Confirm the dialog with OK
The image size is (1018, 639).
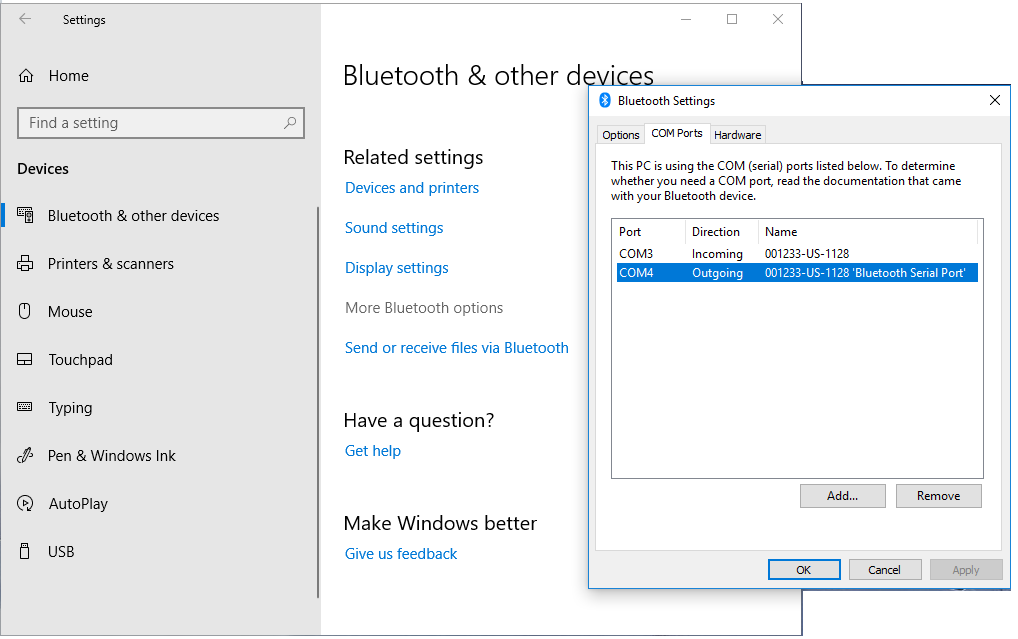(803, 570)
